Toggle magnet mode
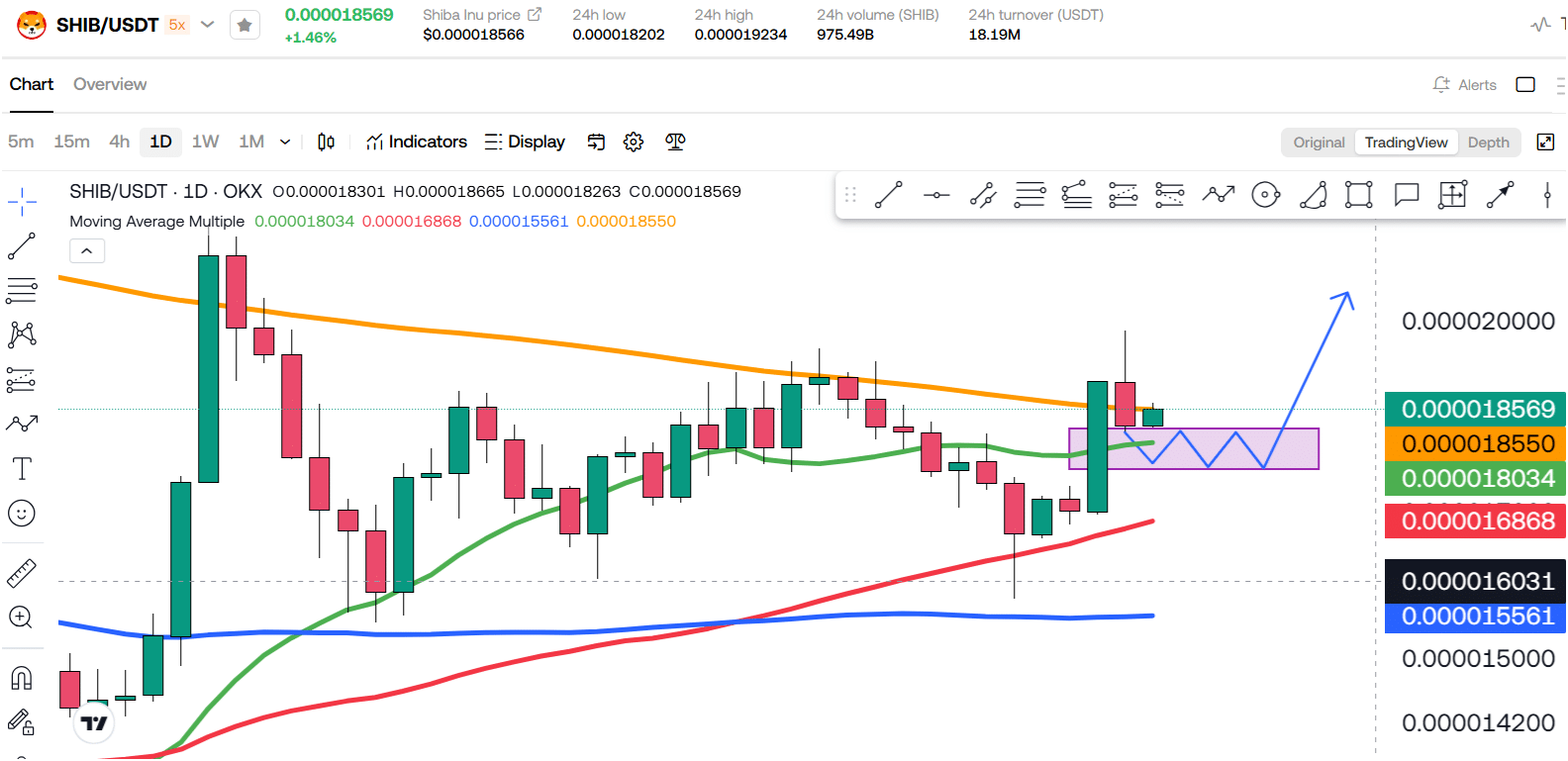 coord(22,678)
